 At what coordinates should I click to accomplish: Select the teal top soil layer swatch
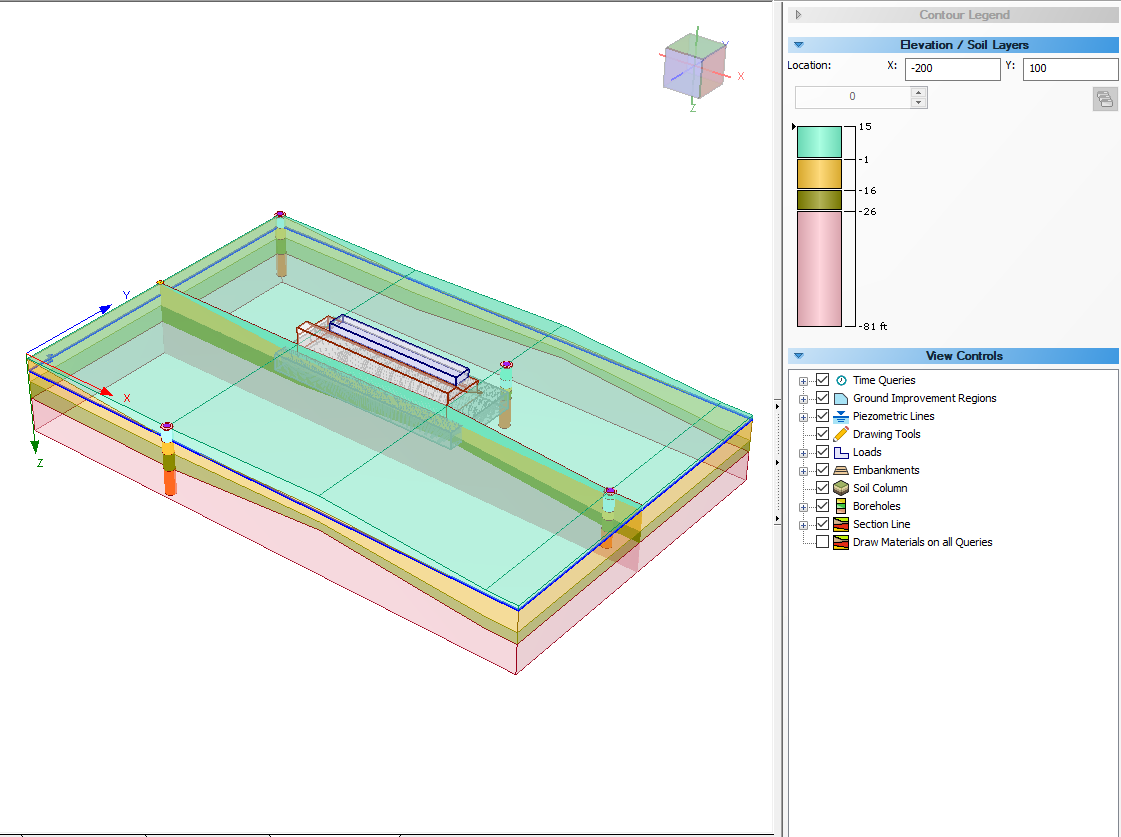820,142
